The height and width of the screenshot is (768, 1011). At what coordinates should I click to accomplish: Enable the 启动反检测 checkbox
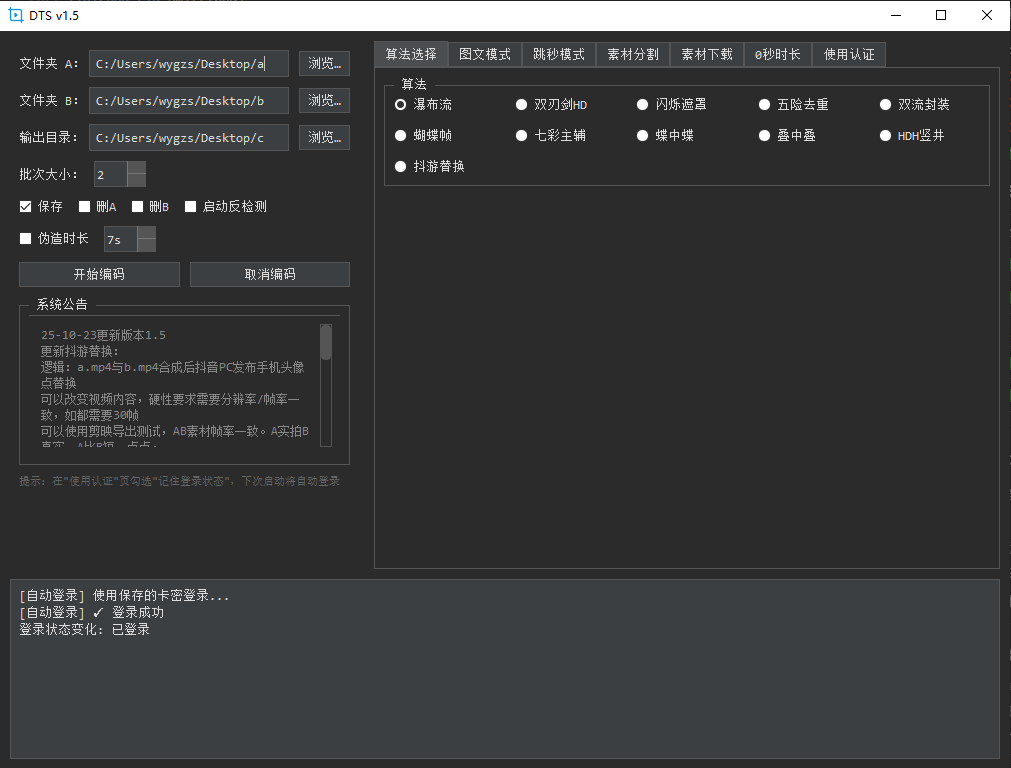point(191,207)
